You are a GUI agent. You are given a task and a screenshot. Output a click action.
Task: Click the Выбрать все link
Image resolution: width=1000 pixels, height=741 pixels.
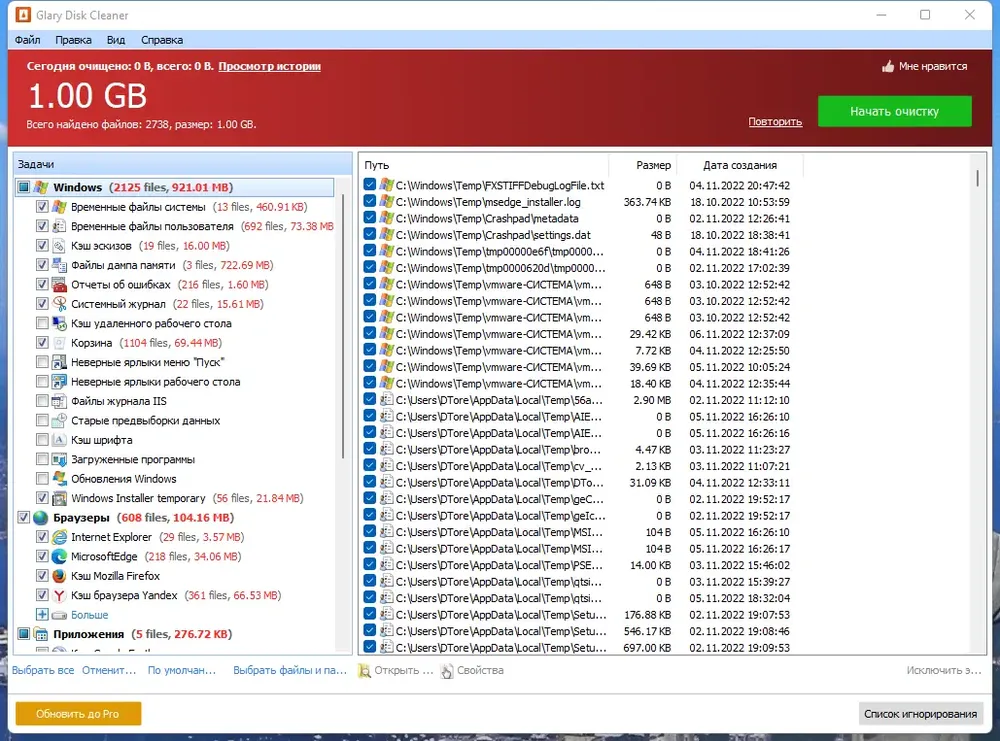point(43,670)
